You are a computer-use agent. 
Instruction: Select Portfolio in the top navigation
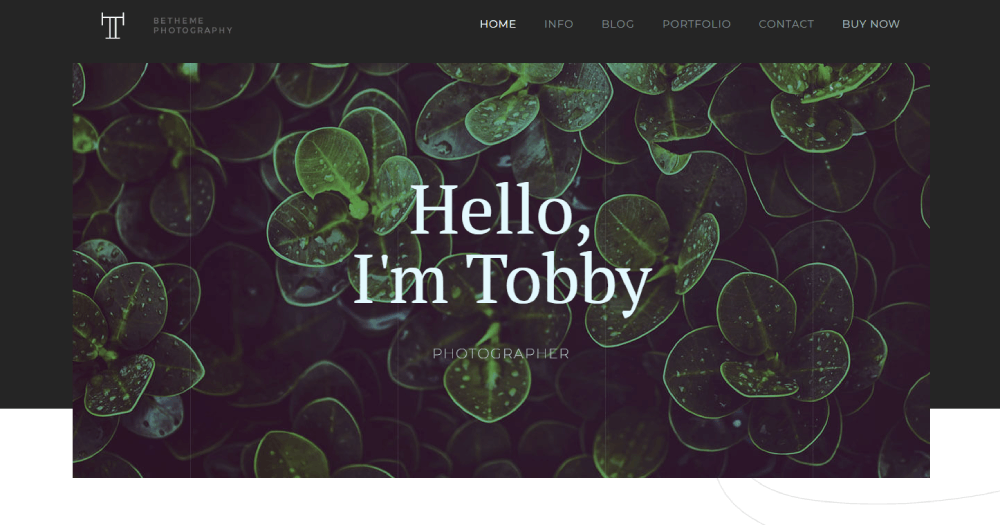(696, 24)
